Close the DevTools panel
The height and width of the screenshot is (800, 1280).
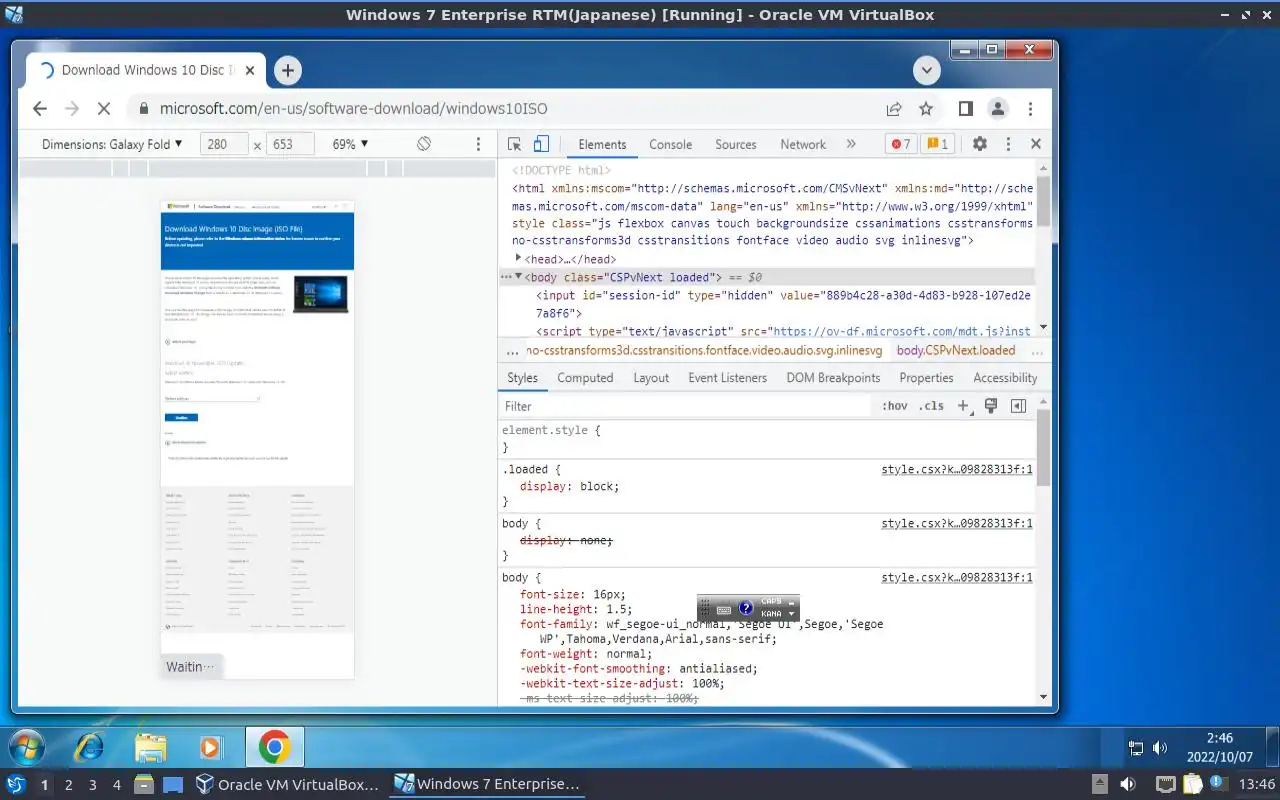(x=1036, y=144)
